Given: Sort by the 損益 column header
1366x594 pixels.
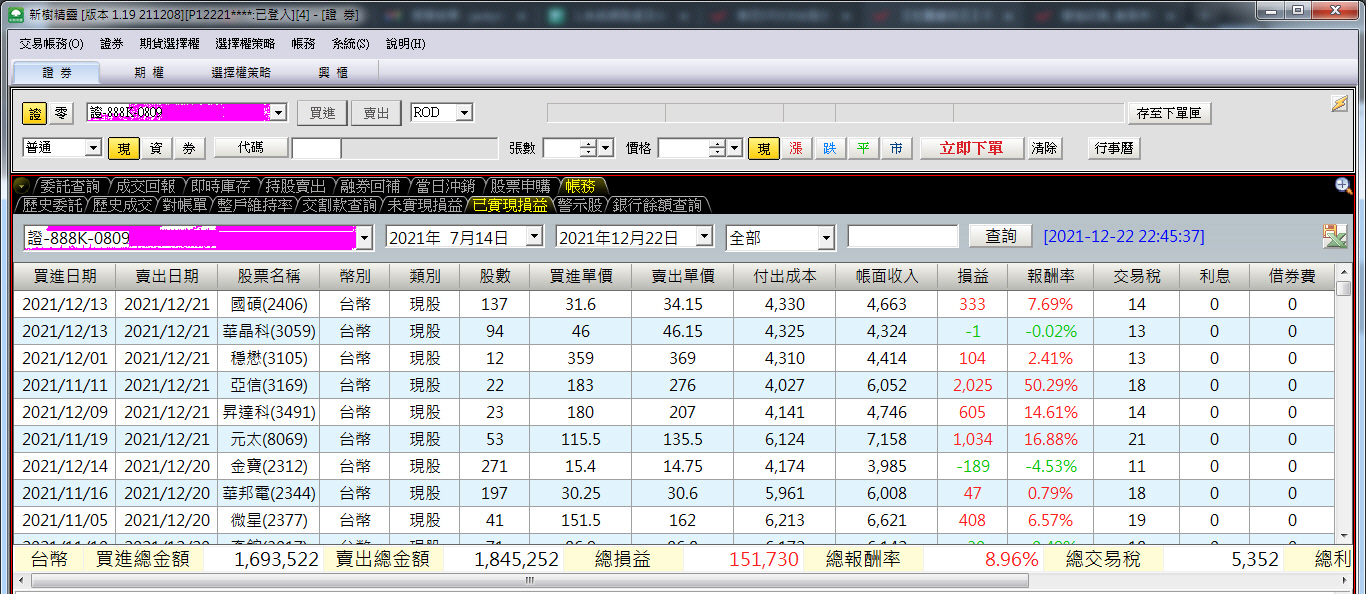Looking at the screenshot, I should click(x=971, y=276).
